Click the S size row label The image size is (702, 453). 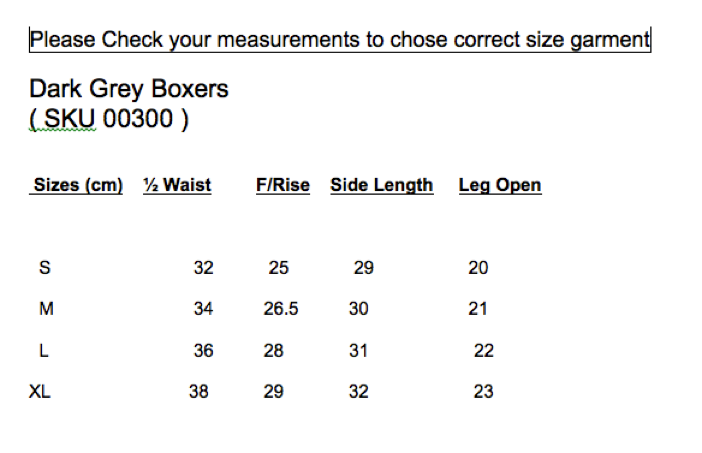(44, 268)
